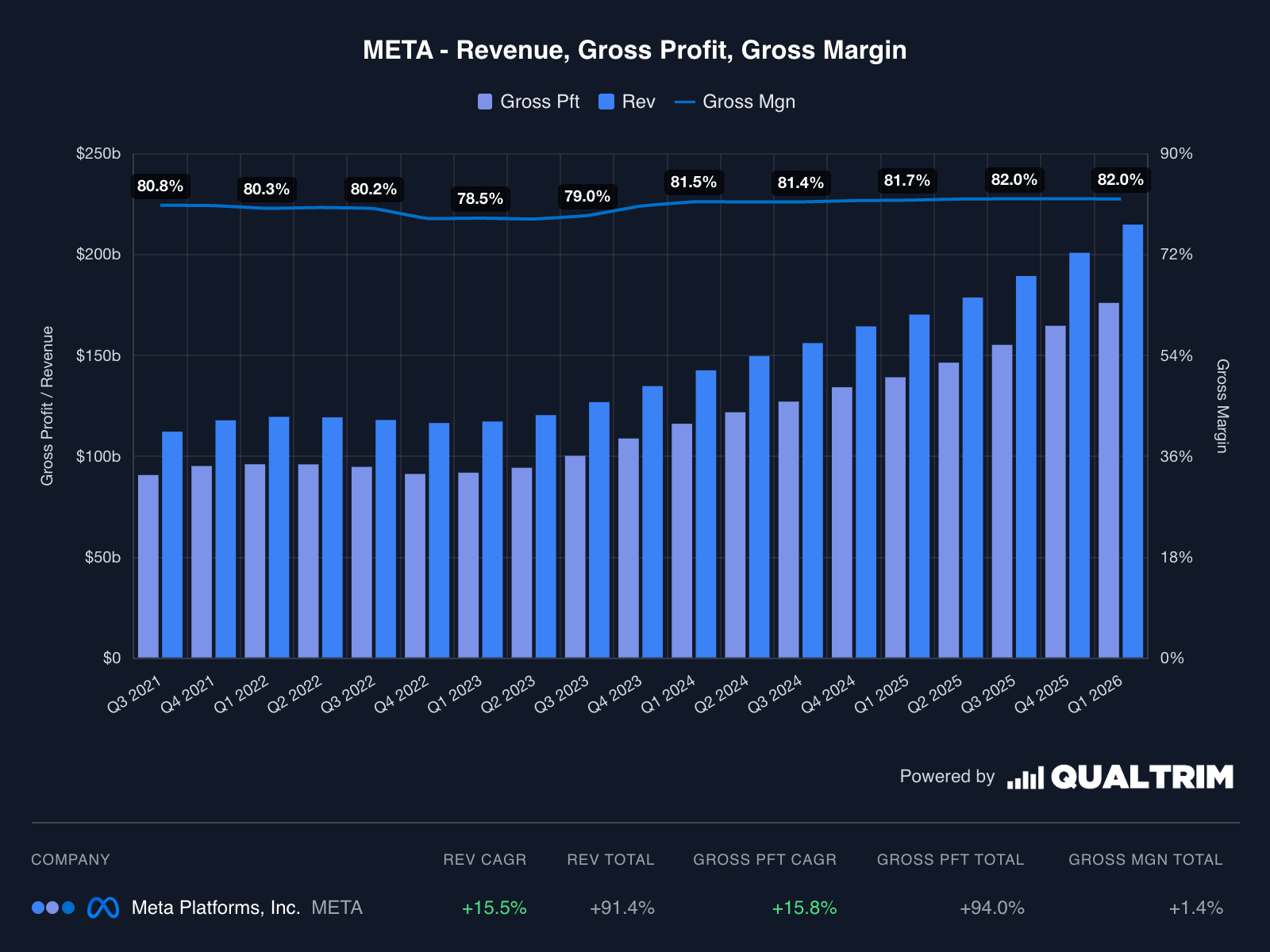Click the Q3 2021 gross profit bar
Image resolution: width=1270 pixels, height=952 pixels.
148,566
